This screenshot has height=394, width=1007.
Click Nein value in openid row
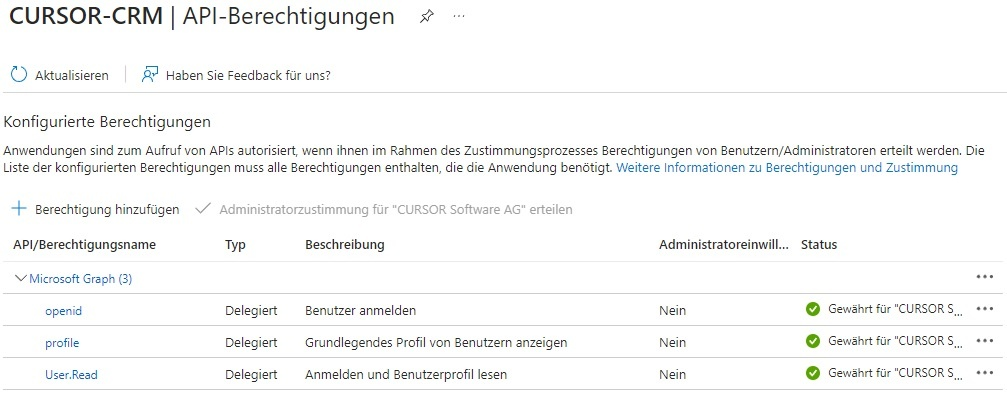click(x=672, y=311)
